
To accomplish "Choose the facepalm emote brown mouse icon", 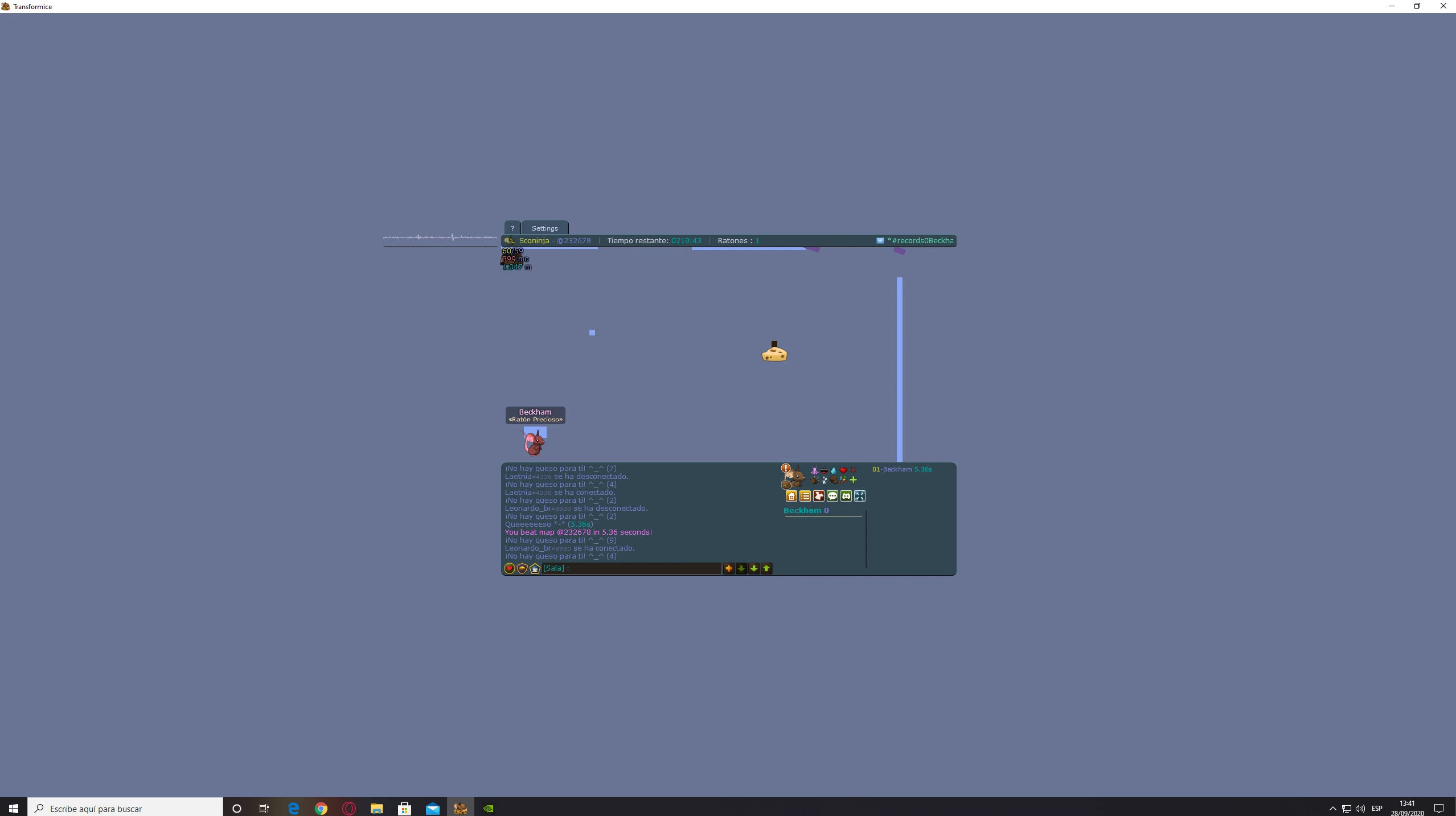I will (834, 480).
